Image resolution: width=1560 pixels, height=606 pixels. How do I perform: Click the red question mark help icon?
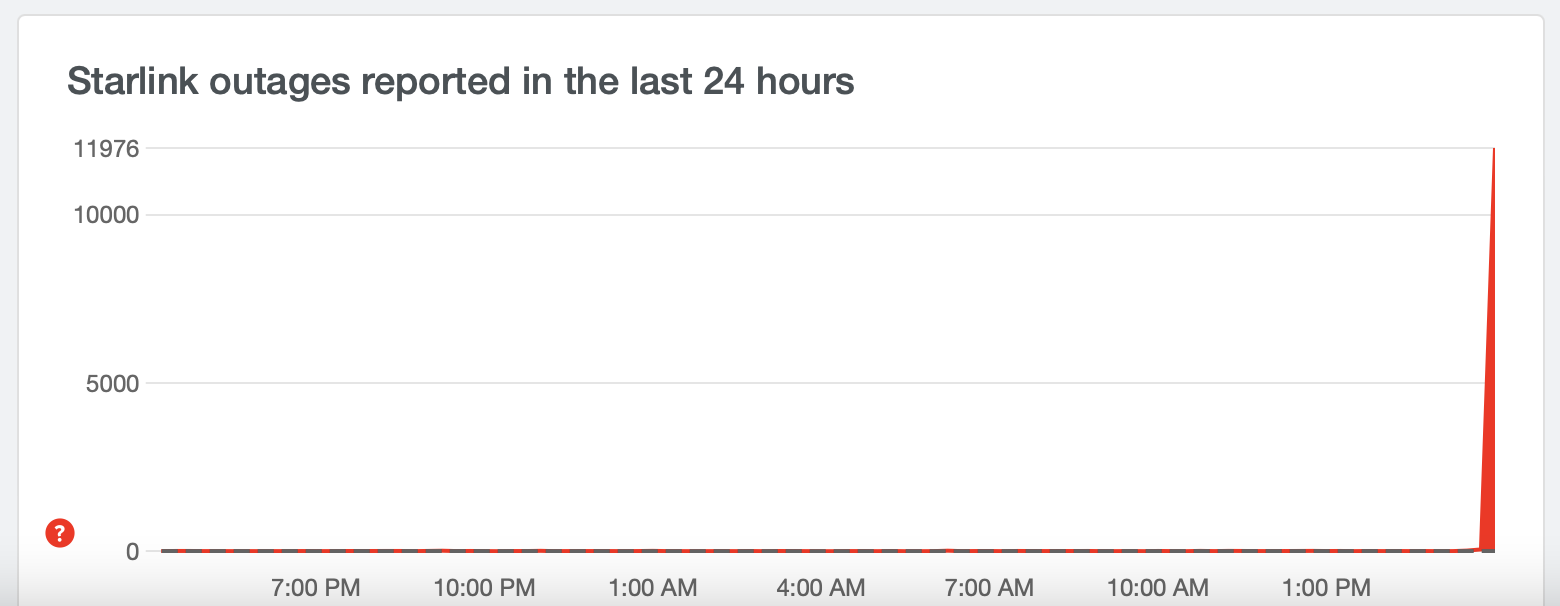click(x=60, y=534)
